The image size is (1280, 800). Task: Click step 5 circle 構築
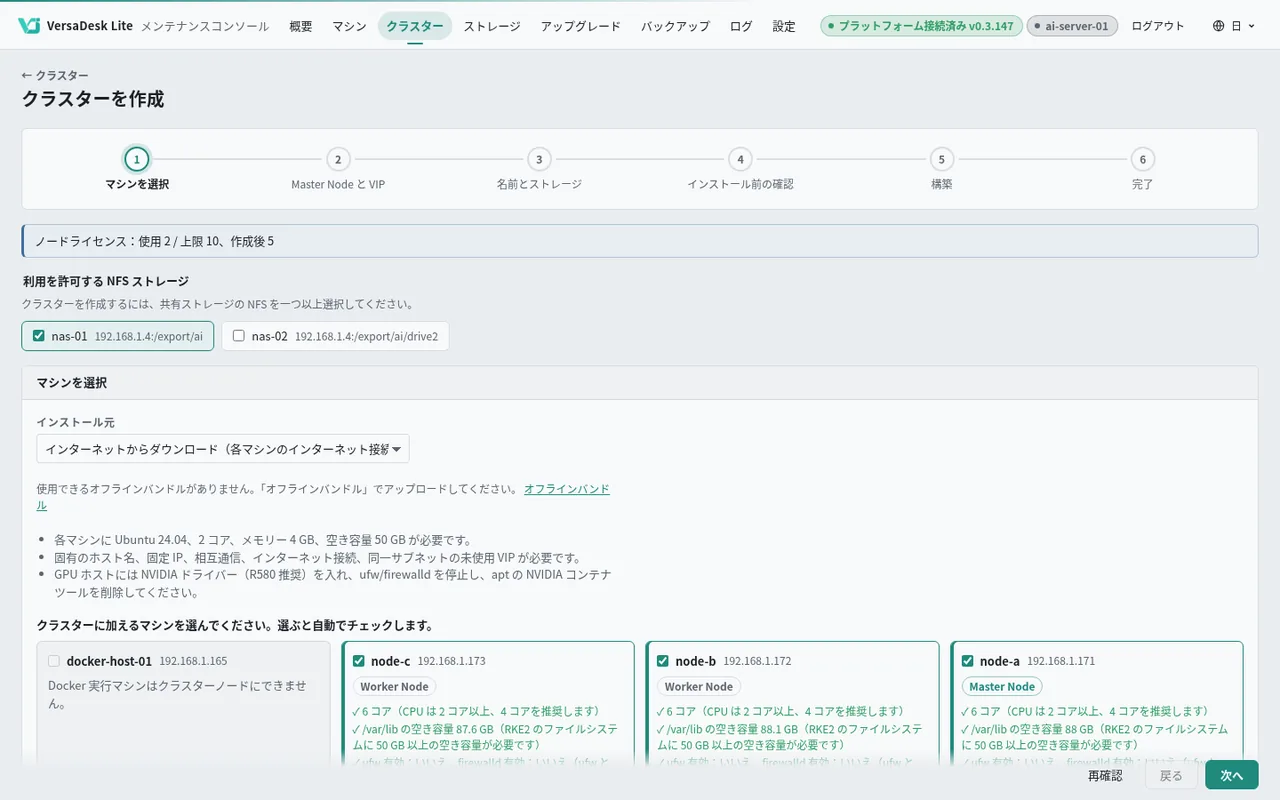pyautogui.click(x=942, y=159)
